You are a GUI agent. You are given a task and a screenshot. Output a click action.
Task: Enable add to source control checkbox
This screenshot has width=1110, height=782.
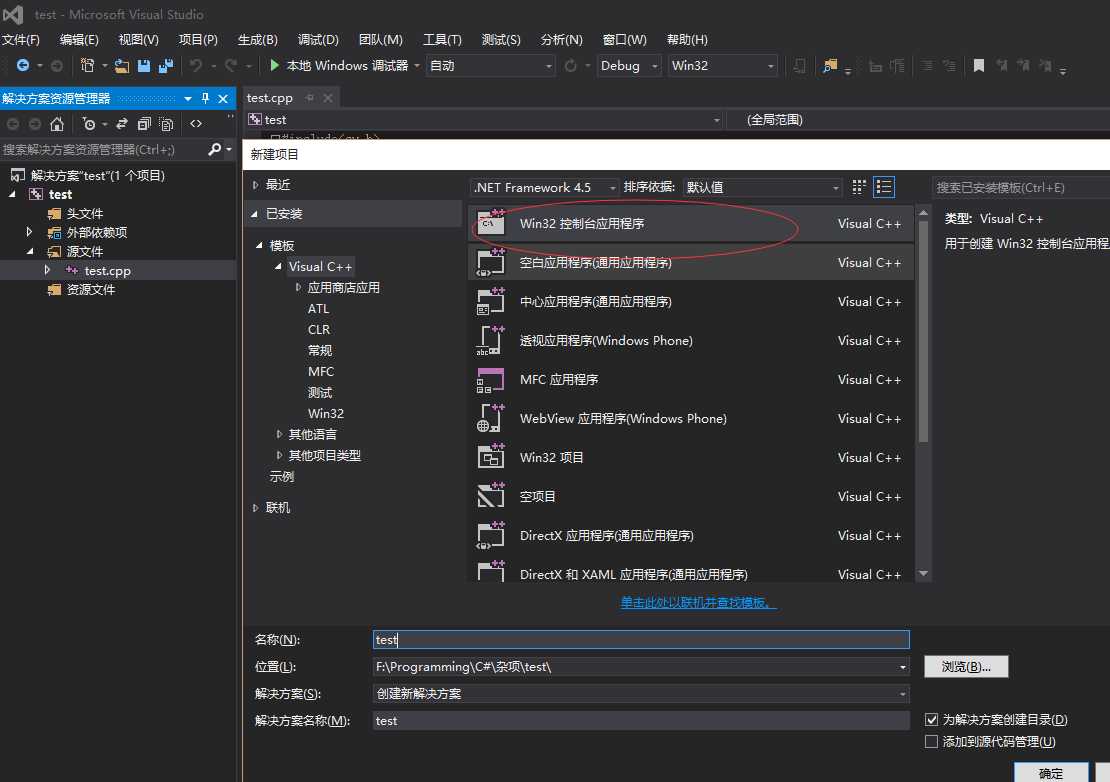932,742
